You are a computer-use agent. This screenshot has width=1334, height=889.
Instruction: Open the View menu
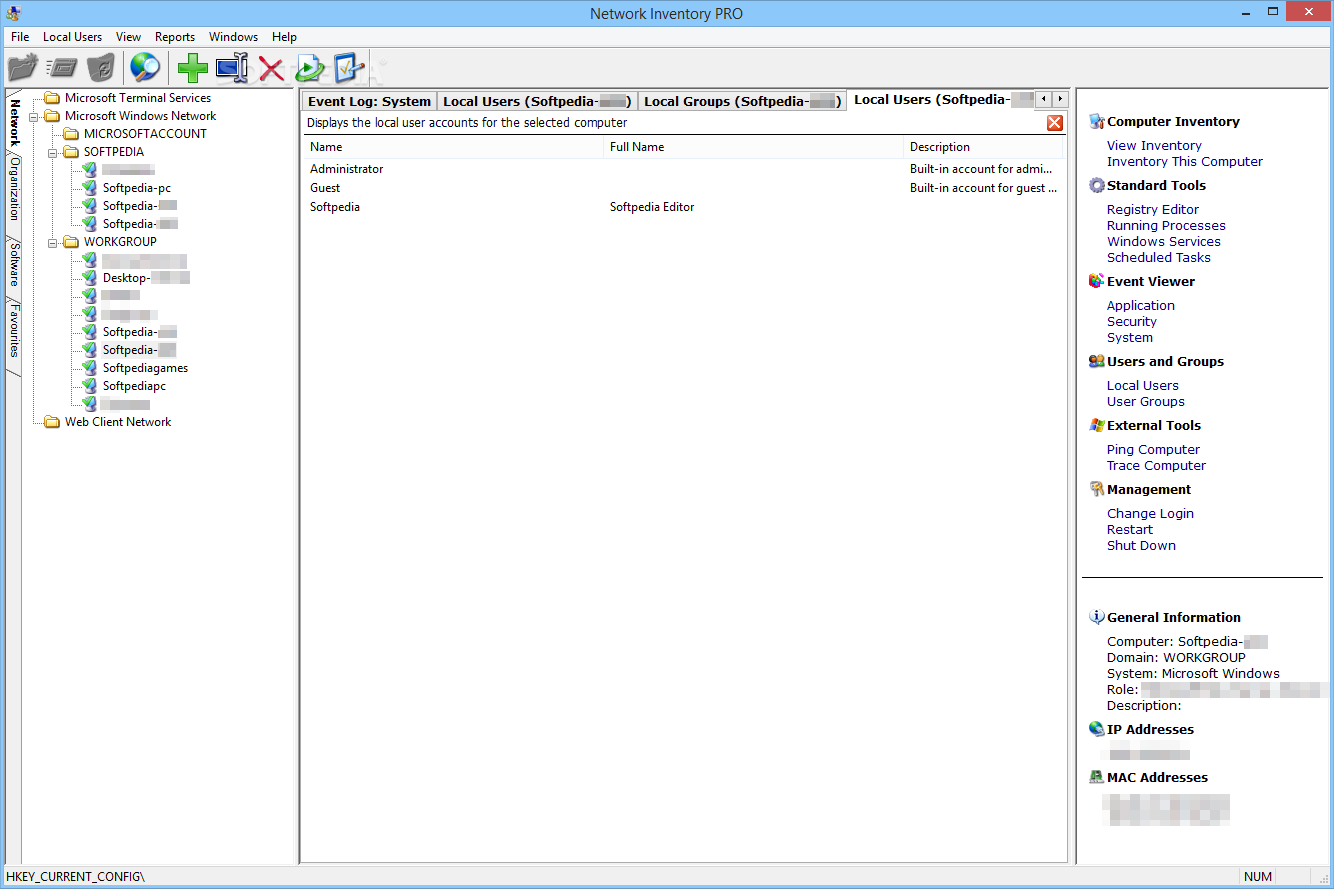click(x=128, y=37)
